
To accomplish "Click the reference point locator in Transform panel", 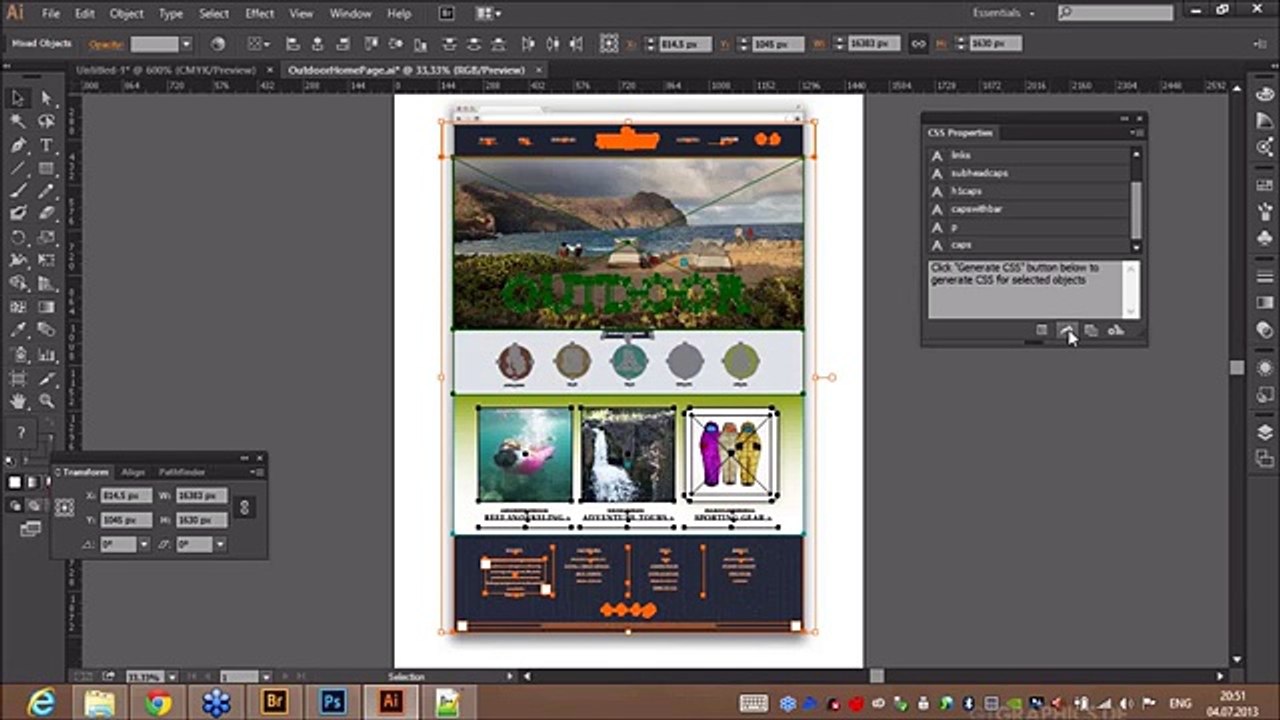I will pyautogui.click(x=65, y=508).
